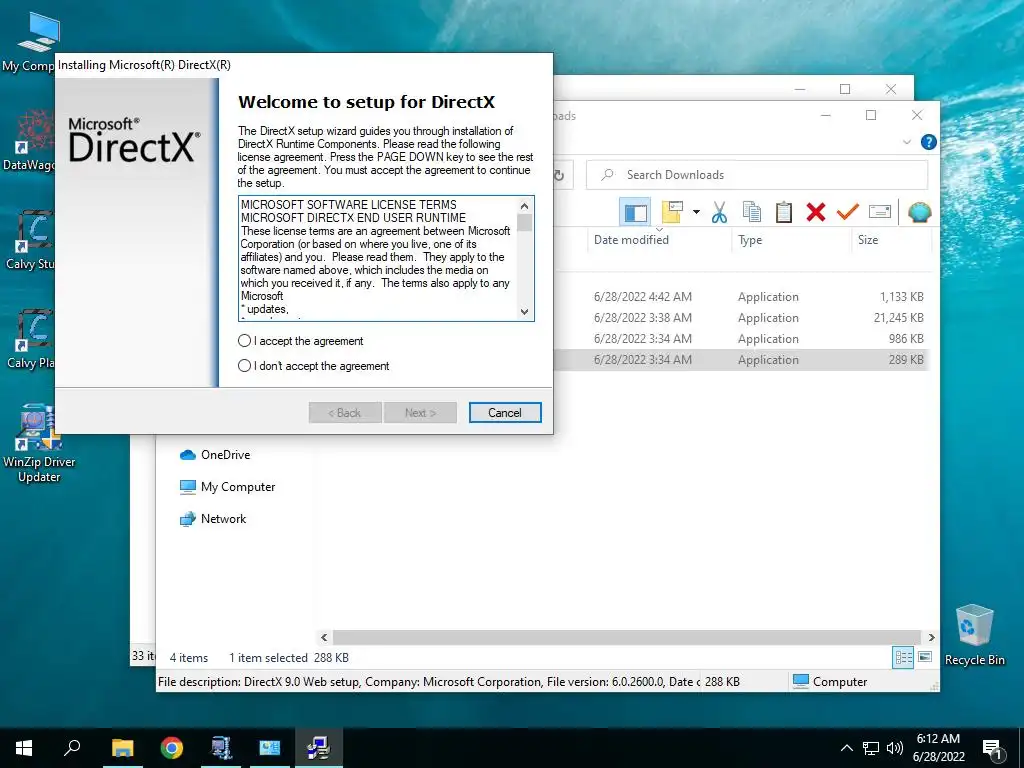Click the volume speaker tray icon

895,748
